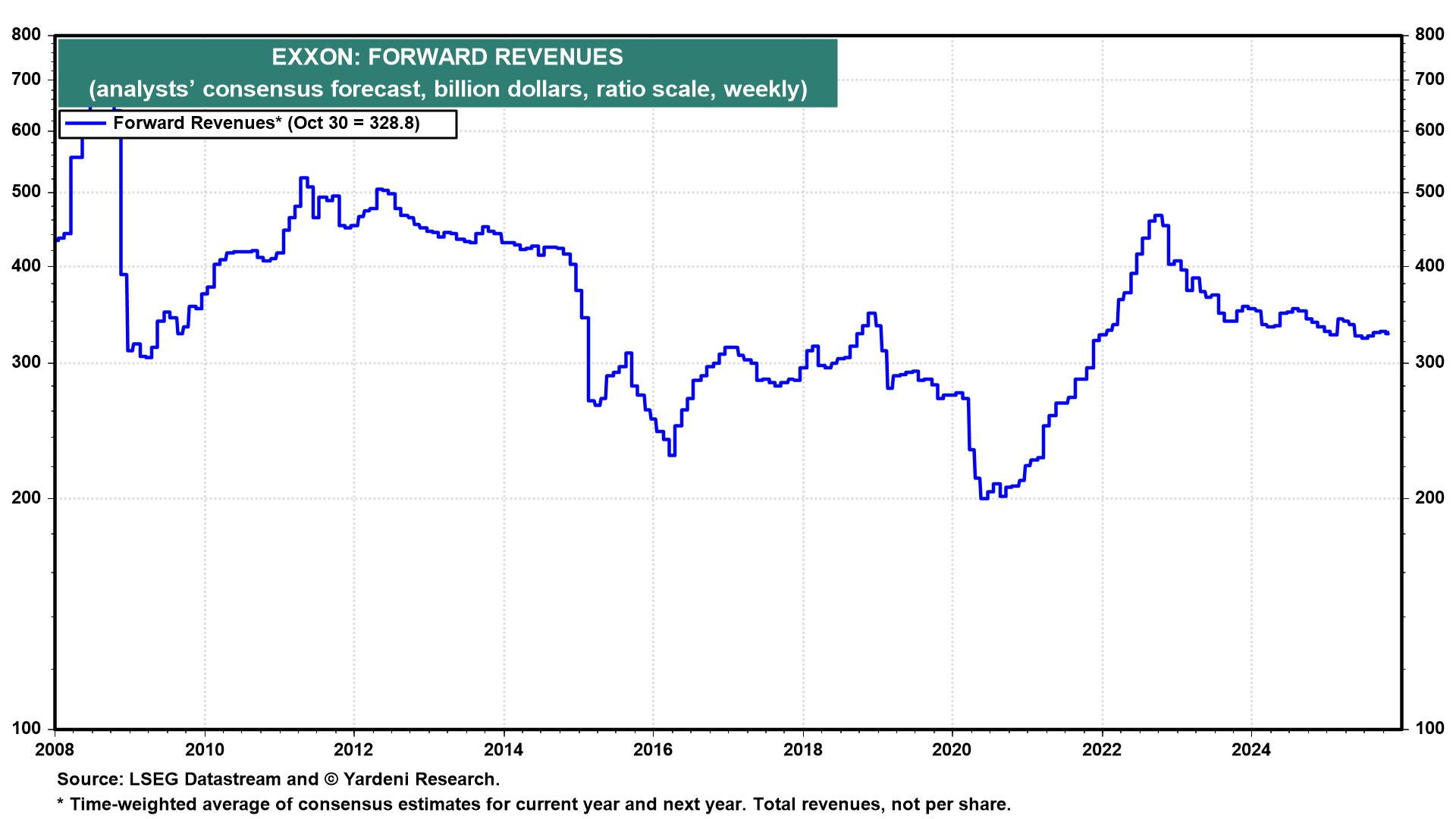Click the 2024 x-axis label

point(1250,751)
